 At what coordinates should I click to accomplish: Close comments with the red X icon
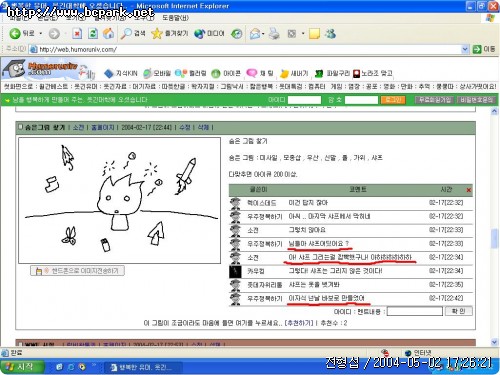click(468, 190)
